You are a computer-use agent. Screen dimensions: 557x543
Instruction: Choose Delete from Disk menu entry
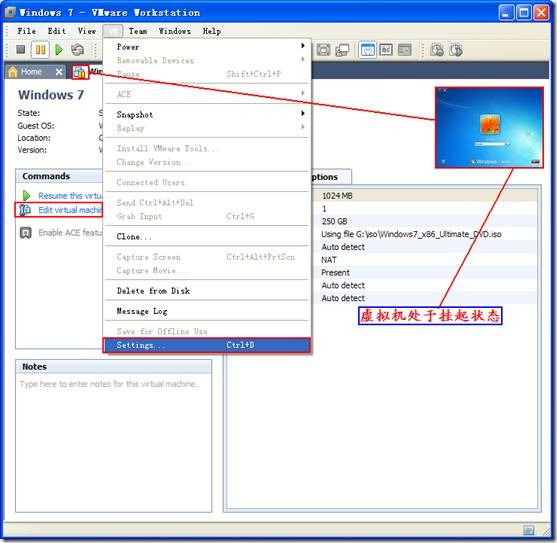click(207, 291)
